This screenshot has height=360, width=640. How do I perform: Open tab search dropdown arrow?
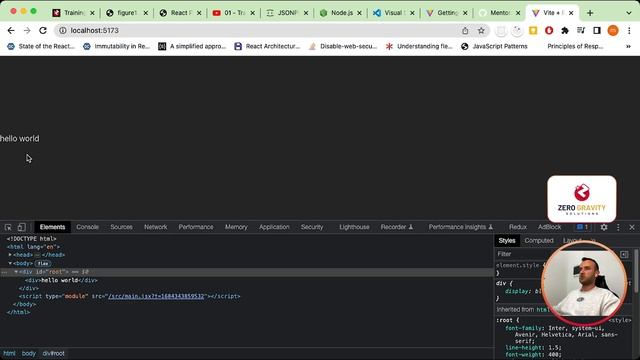tap(629, 13)
